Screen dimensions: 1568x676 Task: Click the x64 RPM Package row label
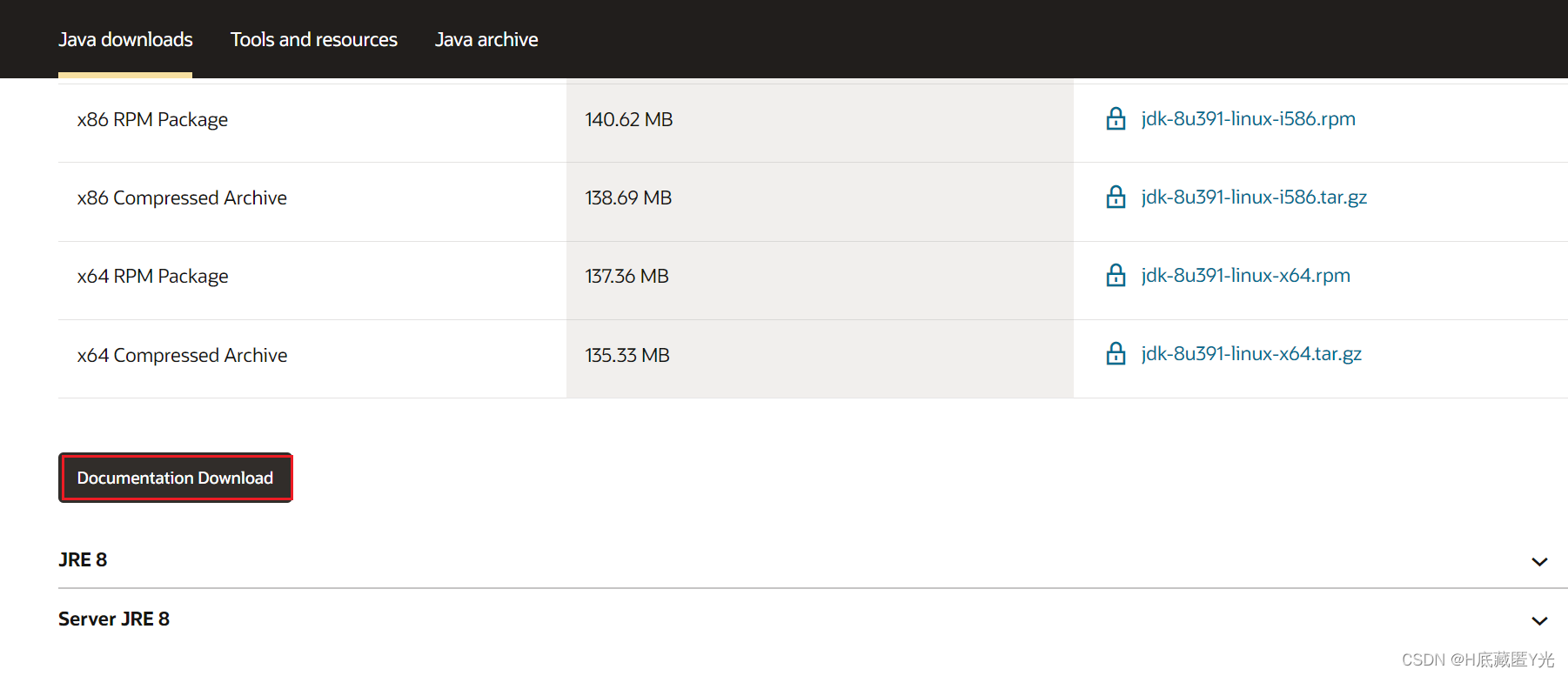tap(152, 276)
